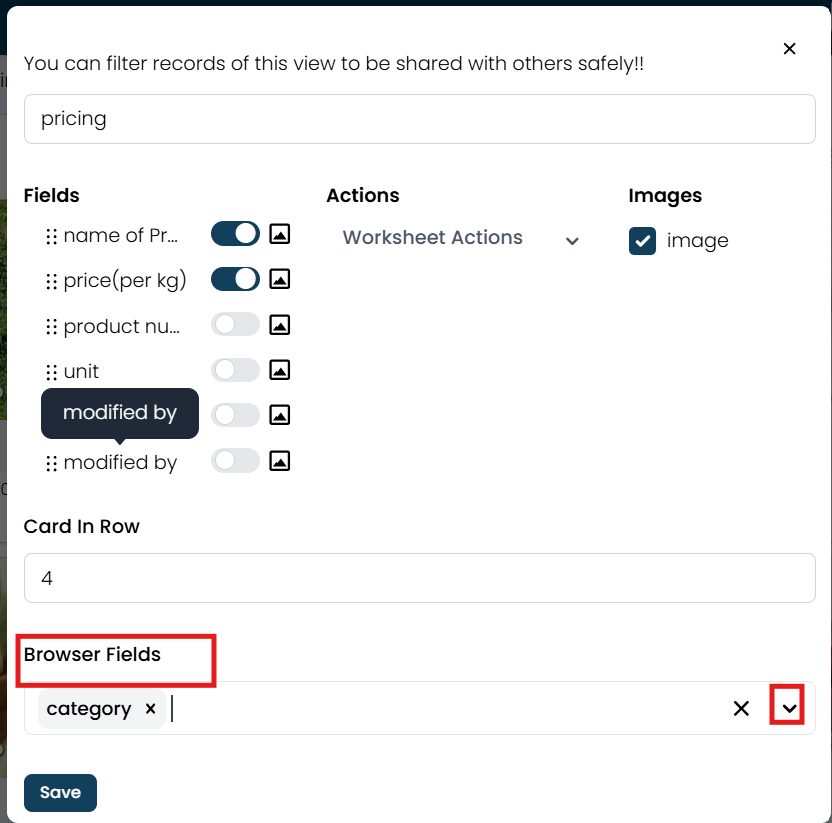Click image icon beside last modified by field

pyautogui.click(x=279, y=461)
